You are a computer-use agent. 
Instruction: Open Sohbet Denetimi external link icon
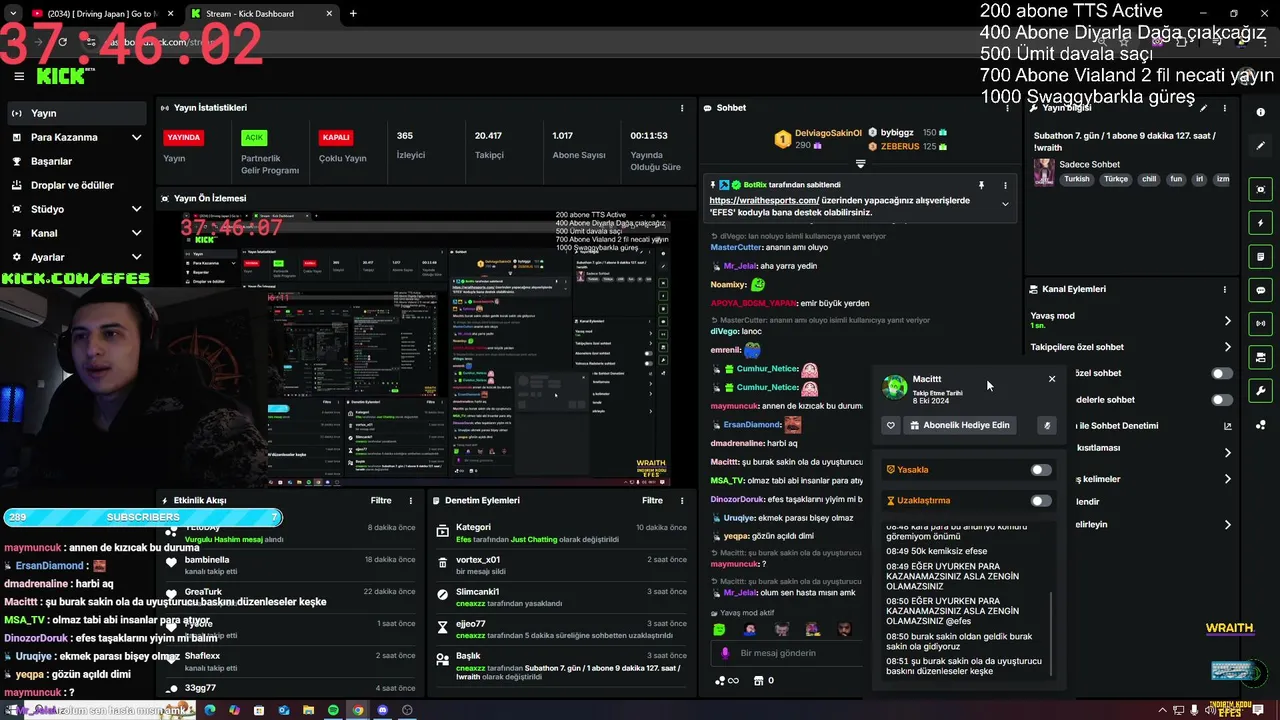(1228, 426)
